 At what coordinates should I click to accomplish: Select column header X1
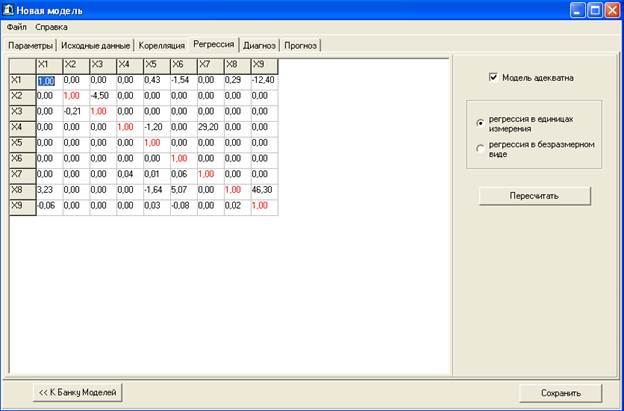tap(49, 66)
